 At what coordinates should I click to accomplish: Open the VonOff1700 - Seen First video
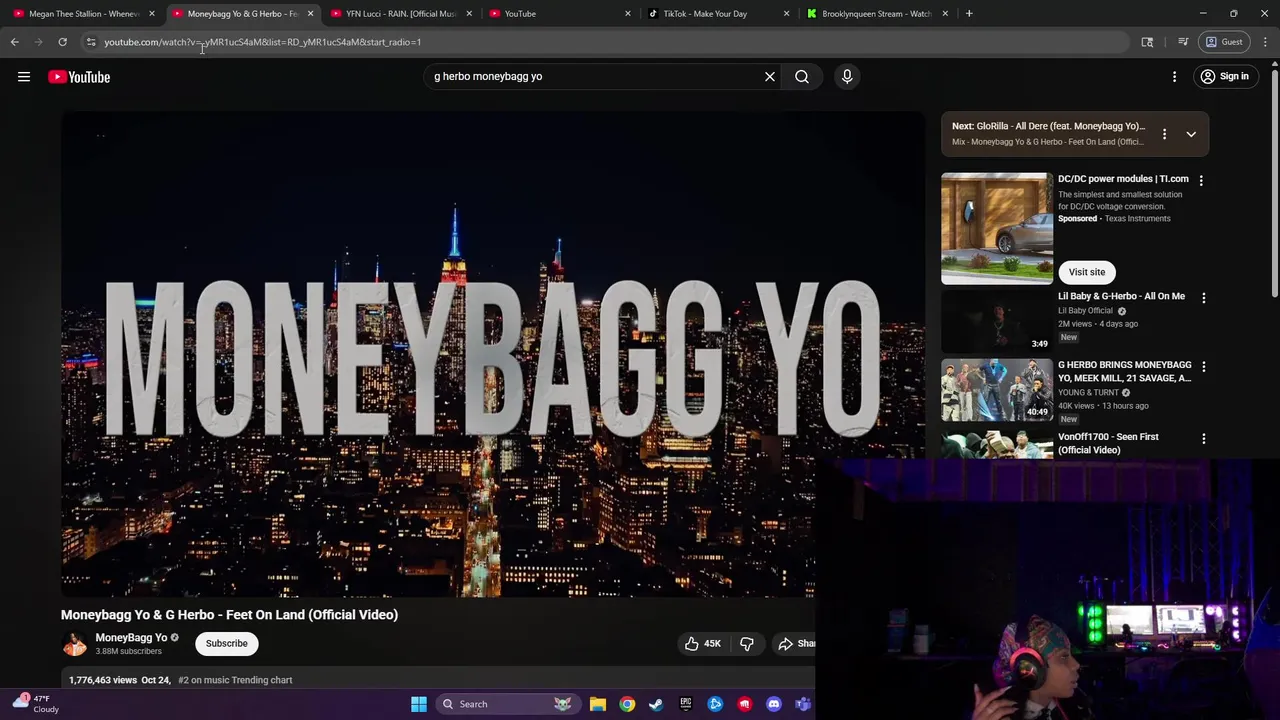(x=1108, y=443)
